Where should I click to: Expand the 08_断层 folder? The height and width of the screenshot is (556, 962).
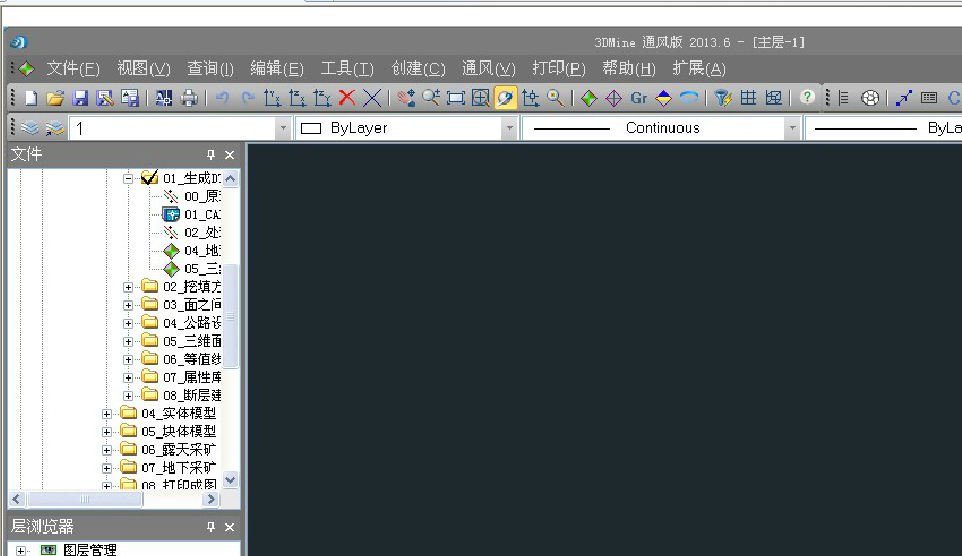pos(128,396)
